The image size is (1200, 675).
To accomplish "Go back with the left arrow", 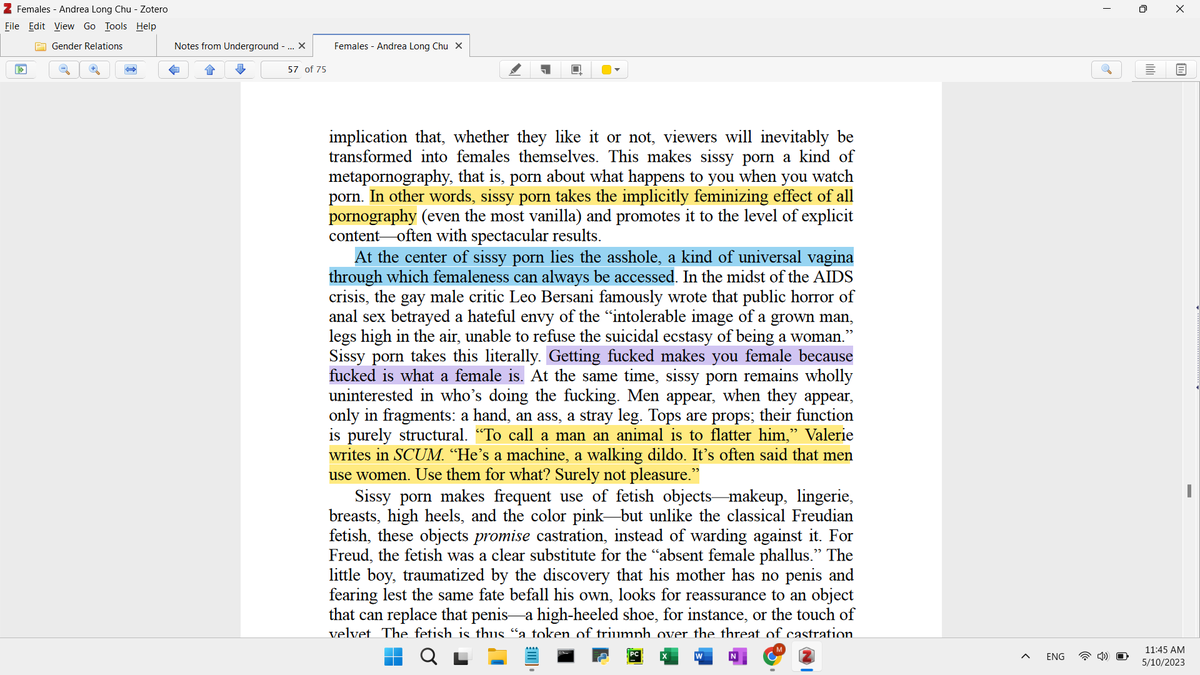I will pyautogui.click(x=175, y=70).
